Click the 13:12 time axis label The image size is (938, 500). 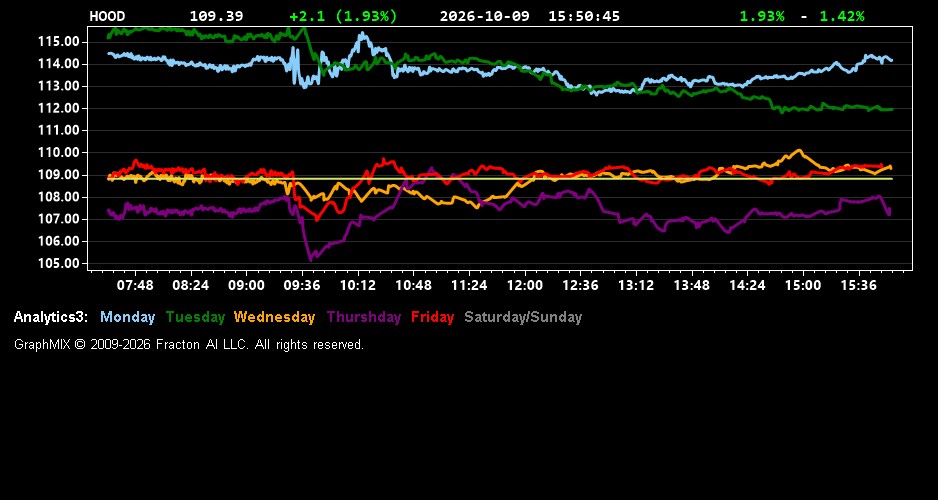[x=636, y=285]
